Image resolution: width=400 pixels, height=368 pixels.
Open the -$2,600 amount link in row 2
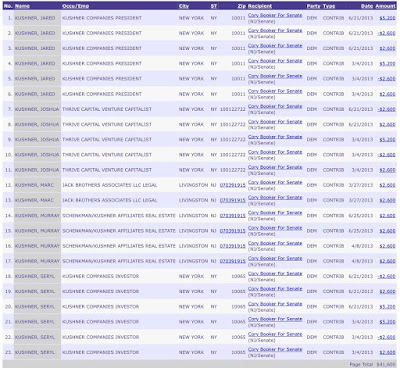click(387, 33)
